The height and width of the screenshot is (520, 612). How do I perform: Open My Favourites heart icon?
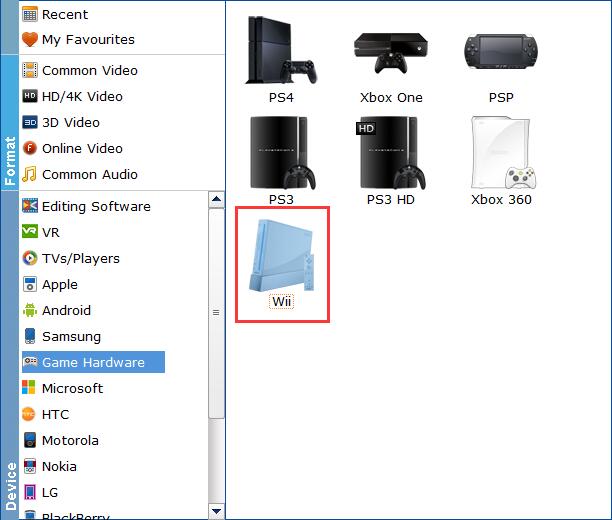(30, 39)
